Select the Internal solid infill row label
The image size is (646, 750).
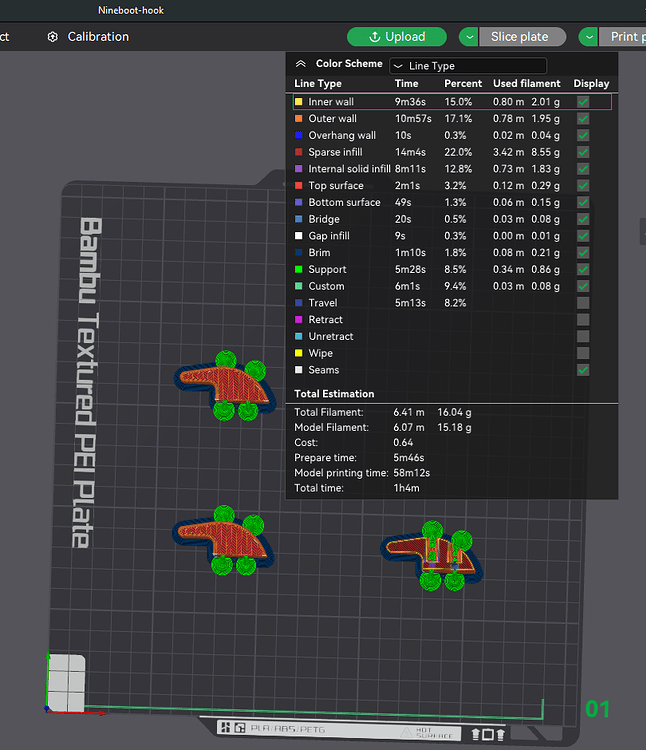349,169
